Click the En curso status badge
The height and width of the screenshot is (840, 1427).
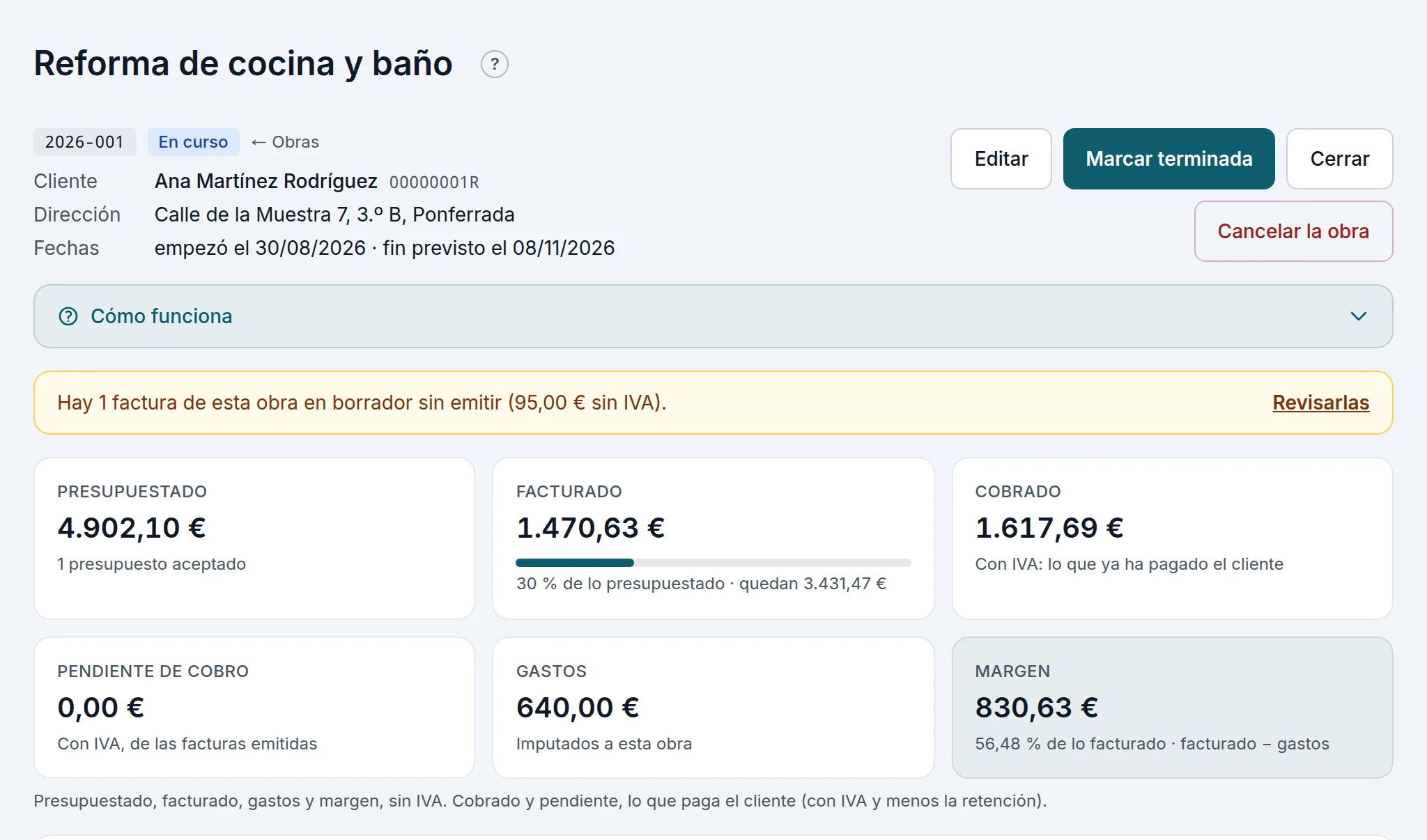193,142
